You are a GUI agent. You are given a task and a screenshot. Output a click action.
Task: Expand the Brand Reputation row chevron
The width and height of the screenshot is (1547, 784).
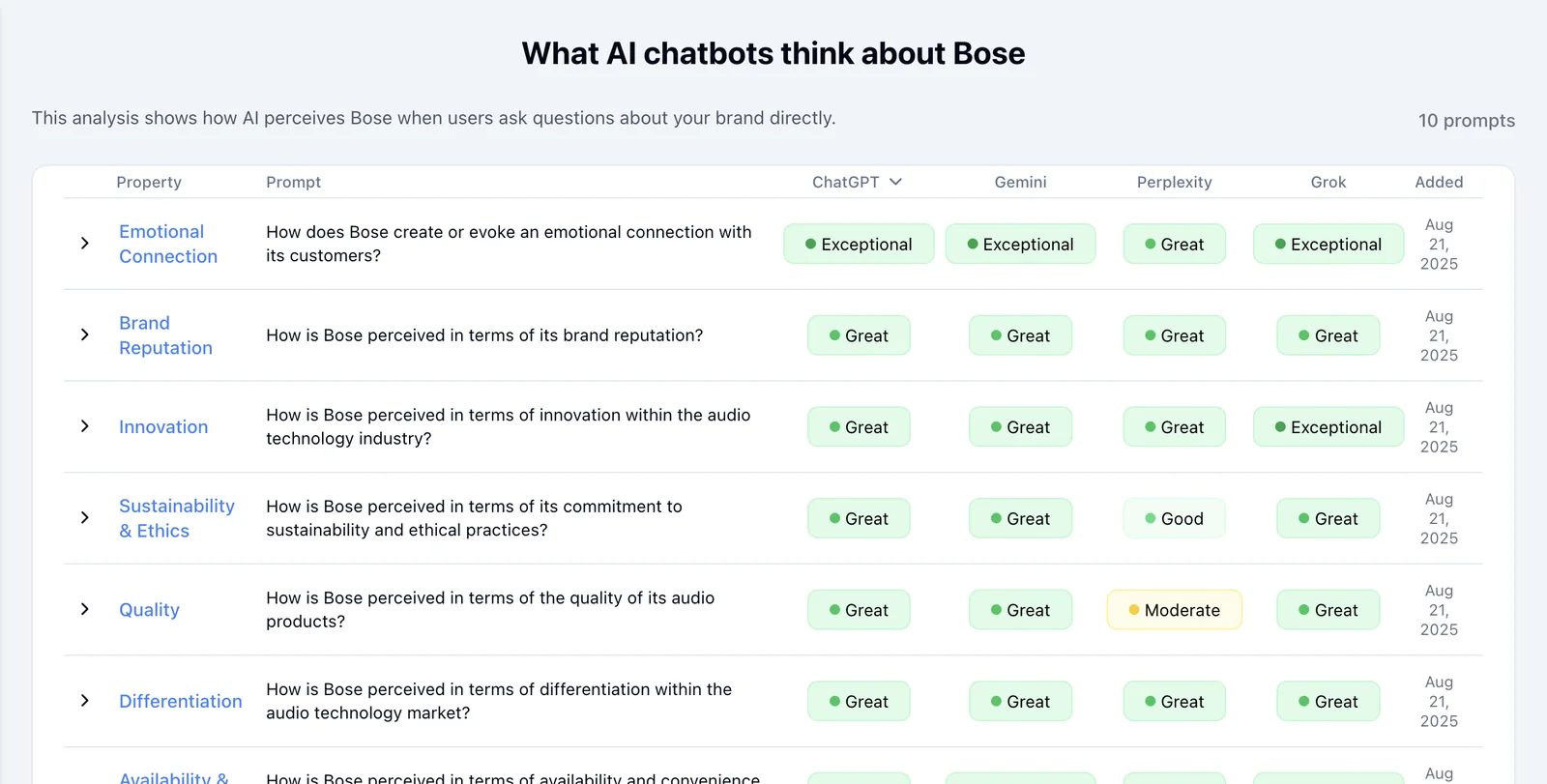85,334
